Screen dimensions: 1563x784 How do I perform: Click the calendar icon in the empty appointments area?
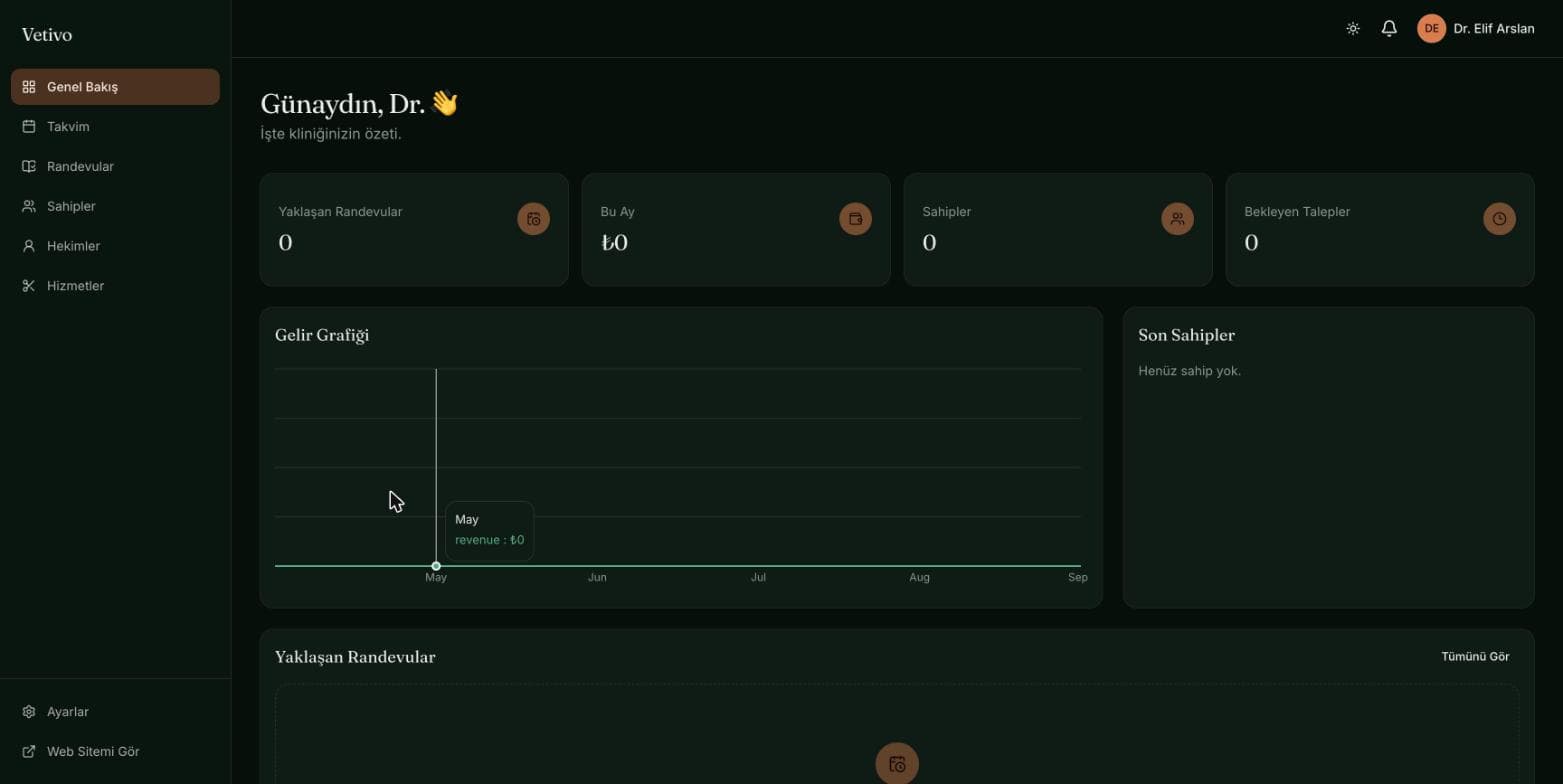tap(897, 764)
